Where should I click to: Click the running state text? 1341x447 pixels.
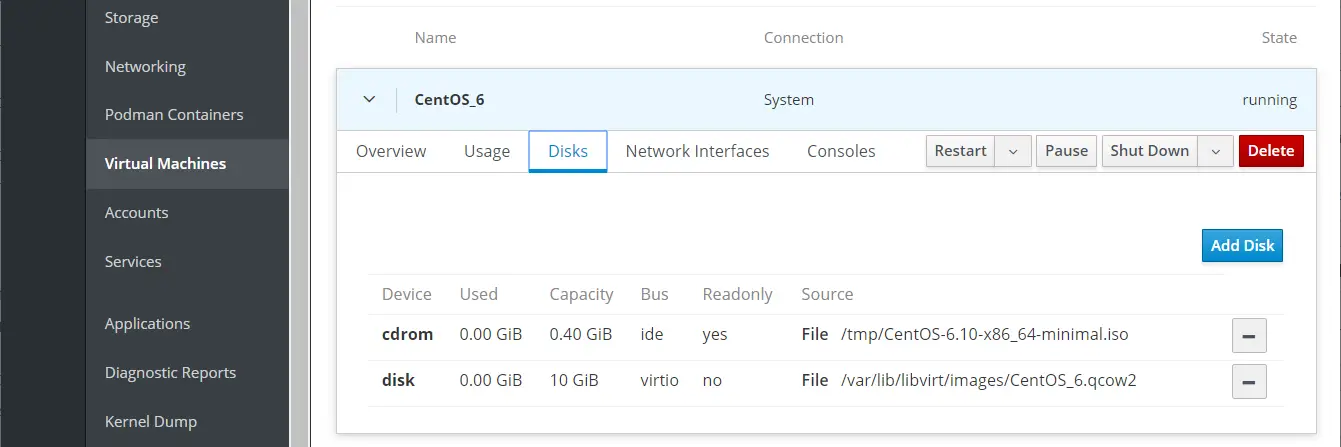tap(1269, 100)
